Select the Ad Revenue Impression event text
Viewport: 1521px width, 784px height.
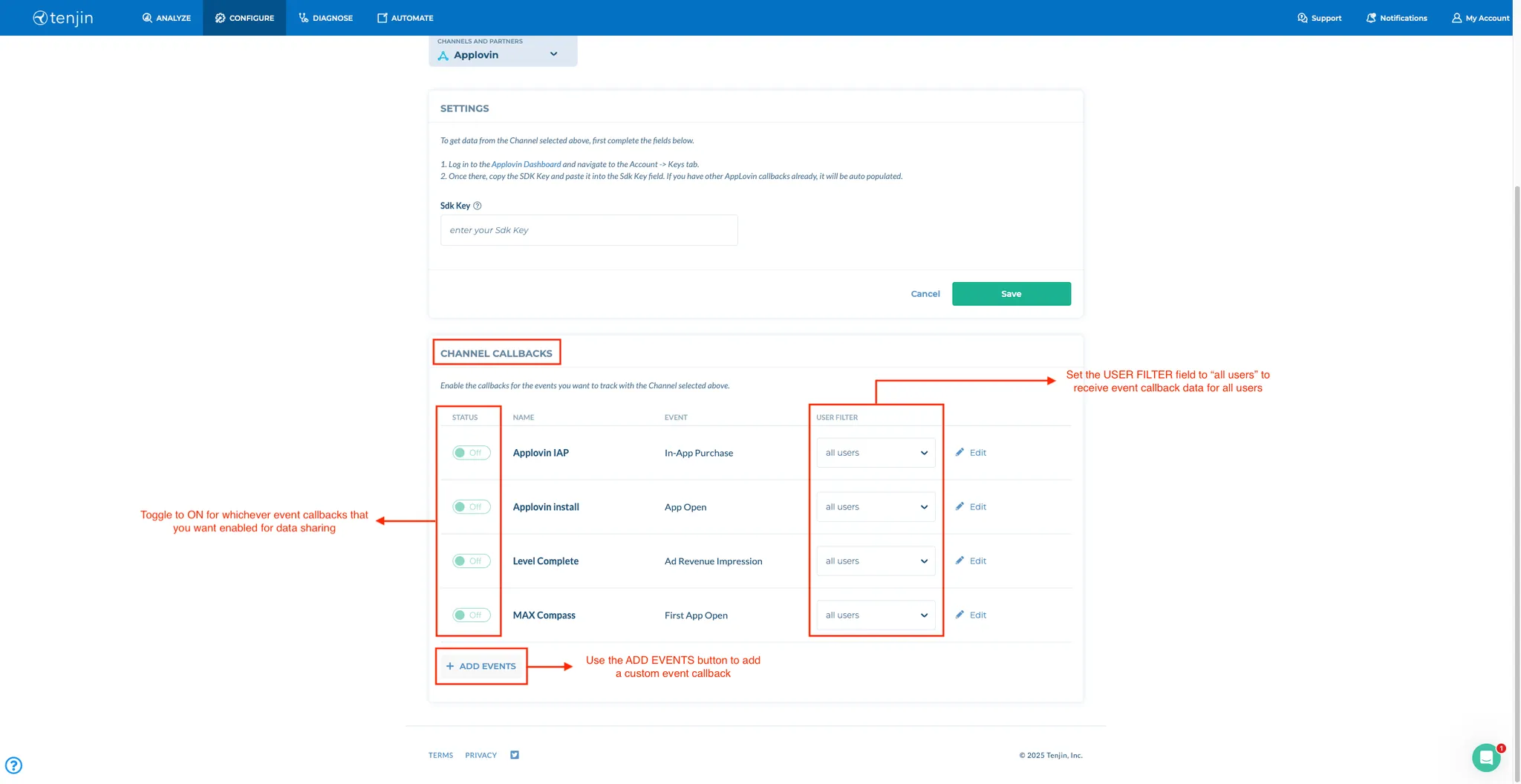pos(714,561)
